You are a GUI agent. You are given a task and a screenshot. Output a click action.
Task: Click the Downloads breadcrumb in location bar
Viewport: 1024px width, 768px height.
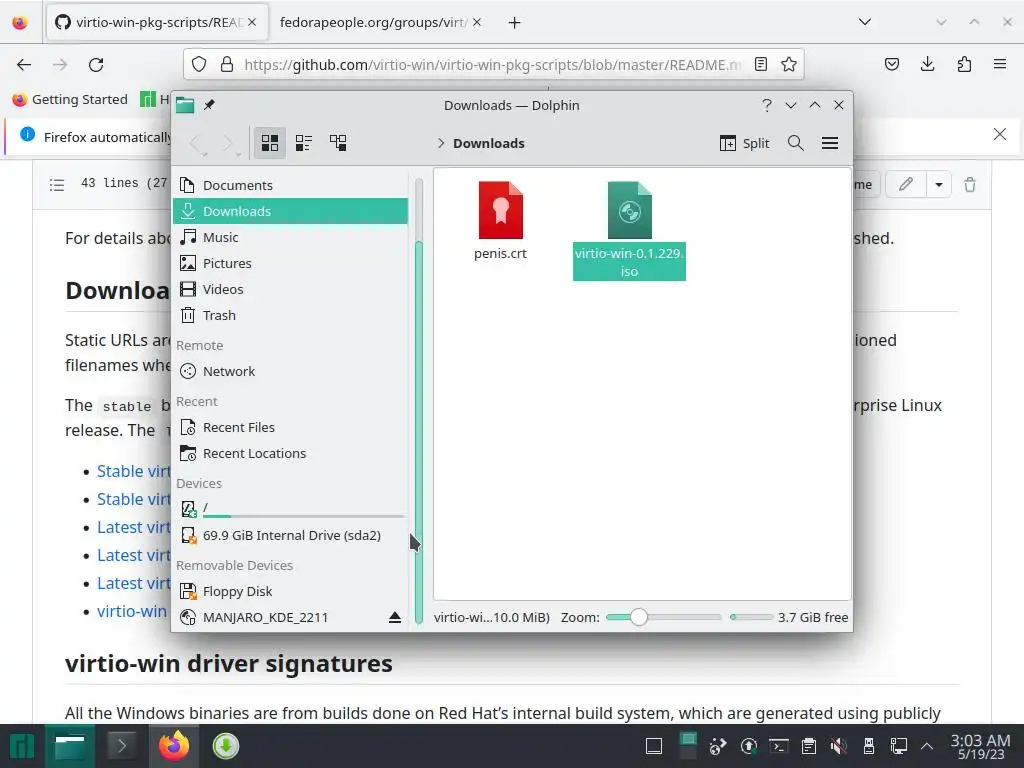click(488, 143)
